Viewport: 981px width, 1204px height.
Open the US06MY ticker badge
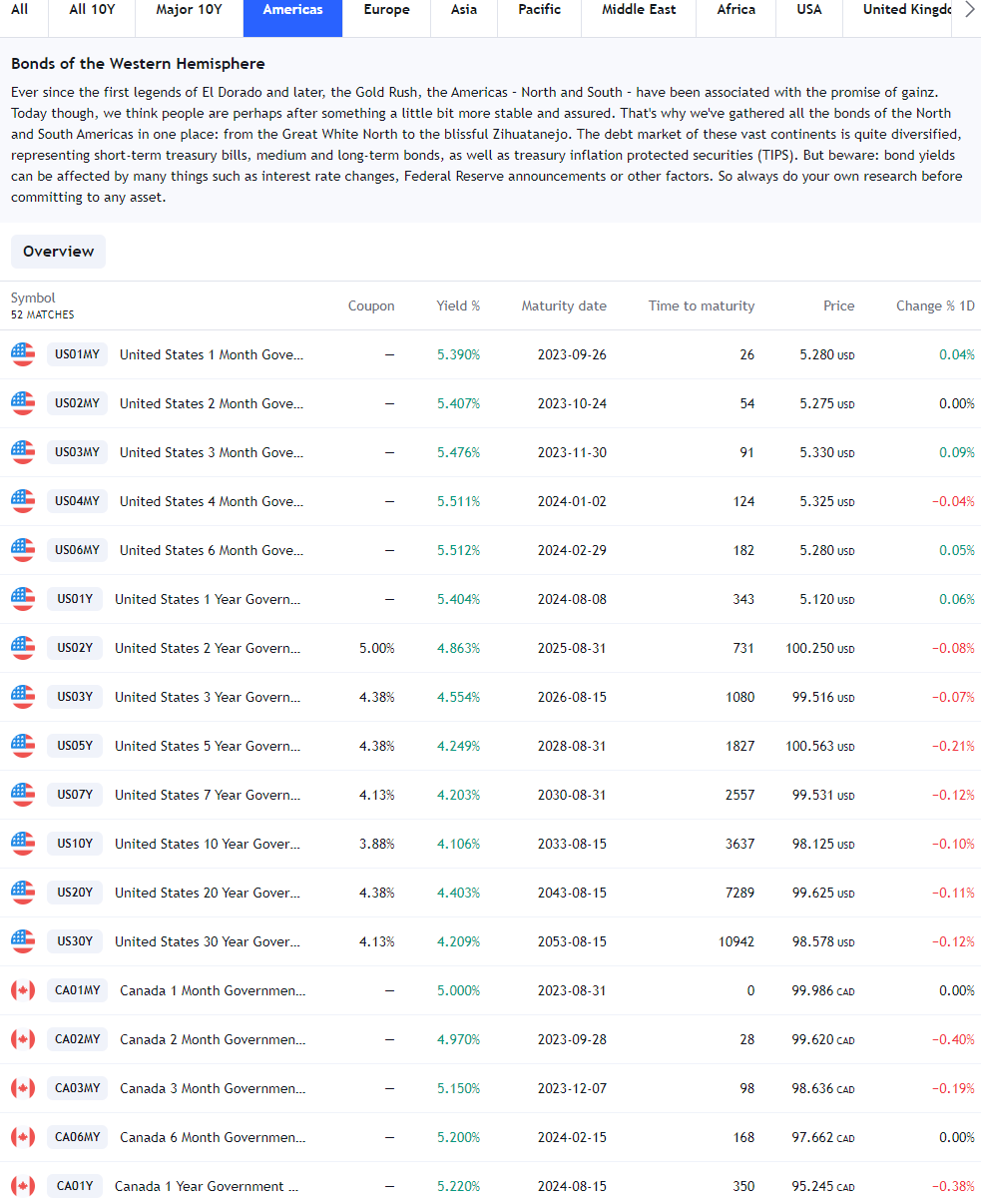tap(77, 550)
